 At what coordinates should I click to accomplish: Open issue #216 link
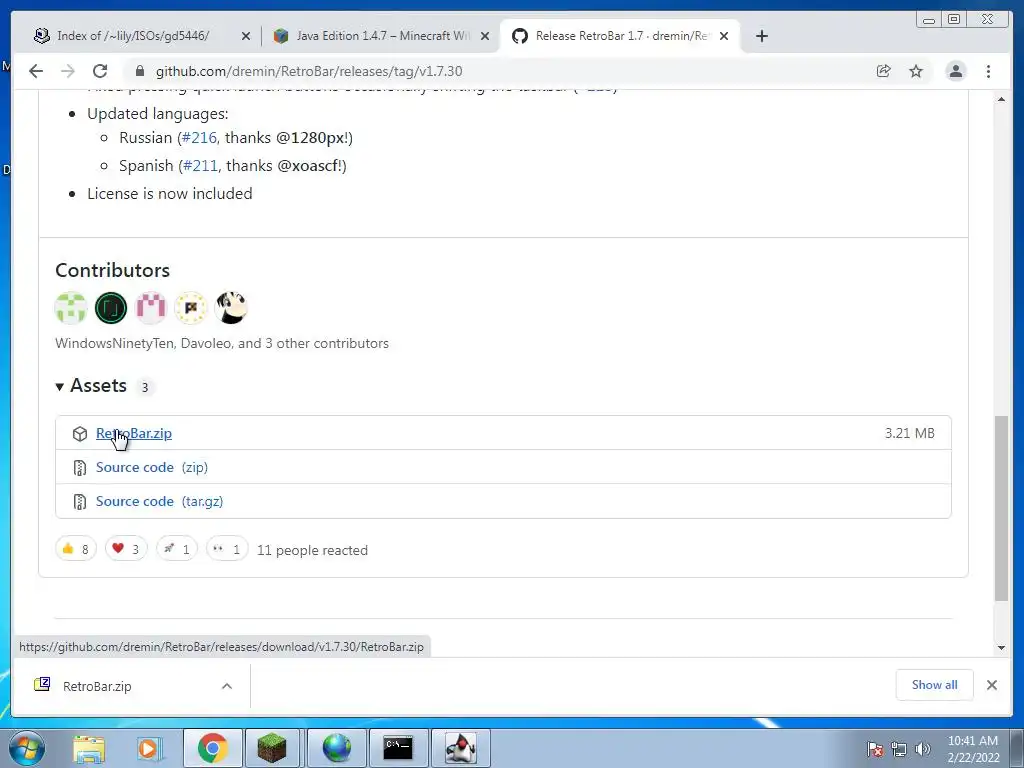click(x=199, y=138)
